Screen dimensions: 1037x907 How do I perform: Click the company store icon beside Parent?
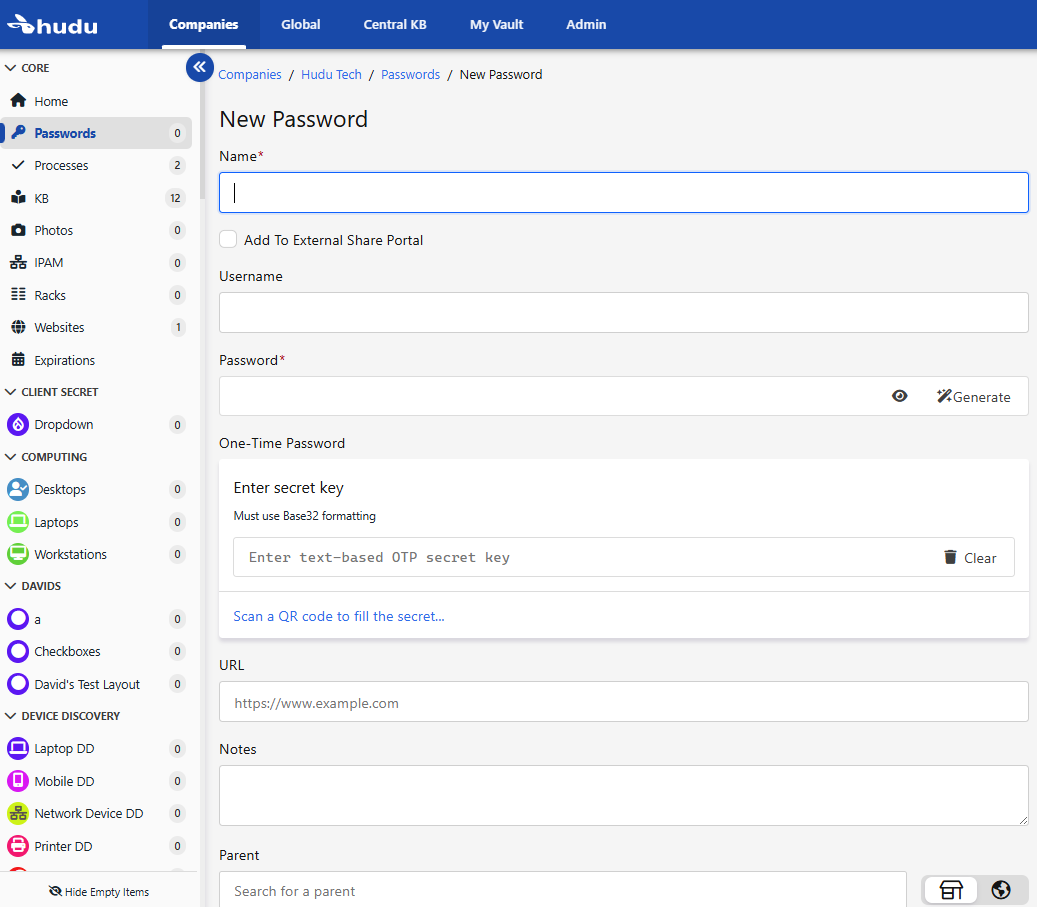pyautogui.click(x=950, y=890)
